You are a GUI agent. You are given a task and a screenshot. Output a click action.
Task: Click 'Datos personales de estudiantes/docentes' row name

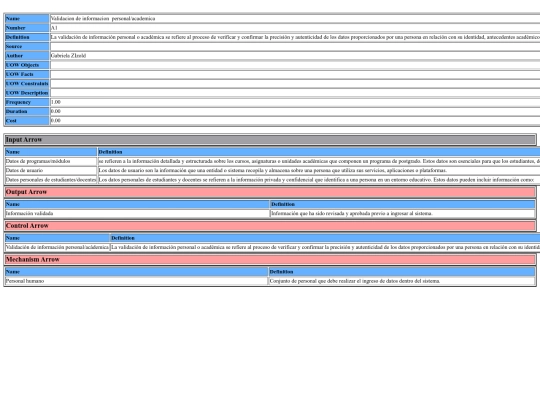tap(51, 180)
